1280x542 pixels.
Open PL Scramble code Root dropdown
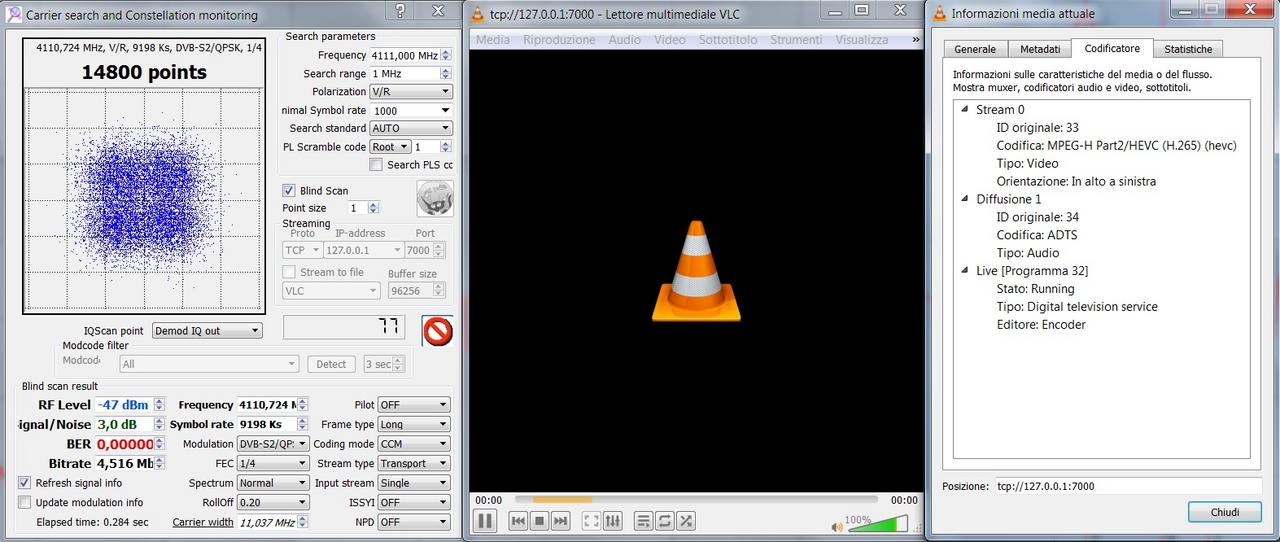[390, 146]
